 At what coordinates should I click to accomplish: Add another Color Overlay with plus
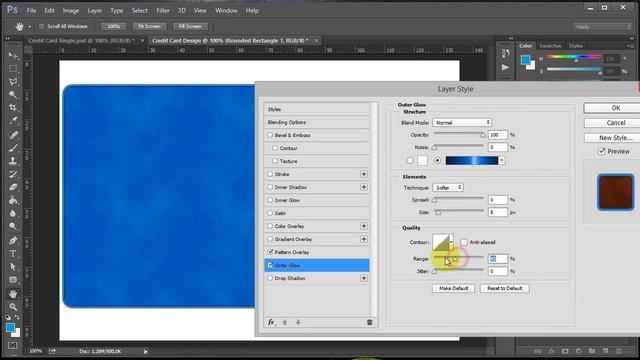[x=363, y=226]
